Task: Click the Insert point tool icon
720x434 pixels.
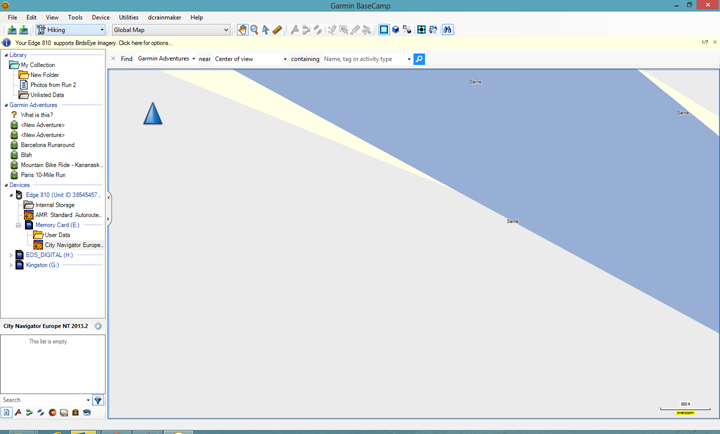Action: click(x=332, y=30)
